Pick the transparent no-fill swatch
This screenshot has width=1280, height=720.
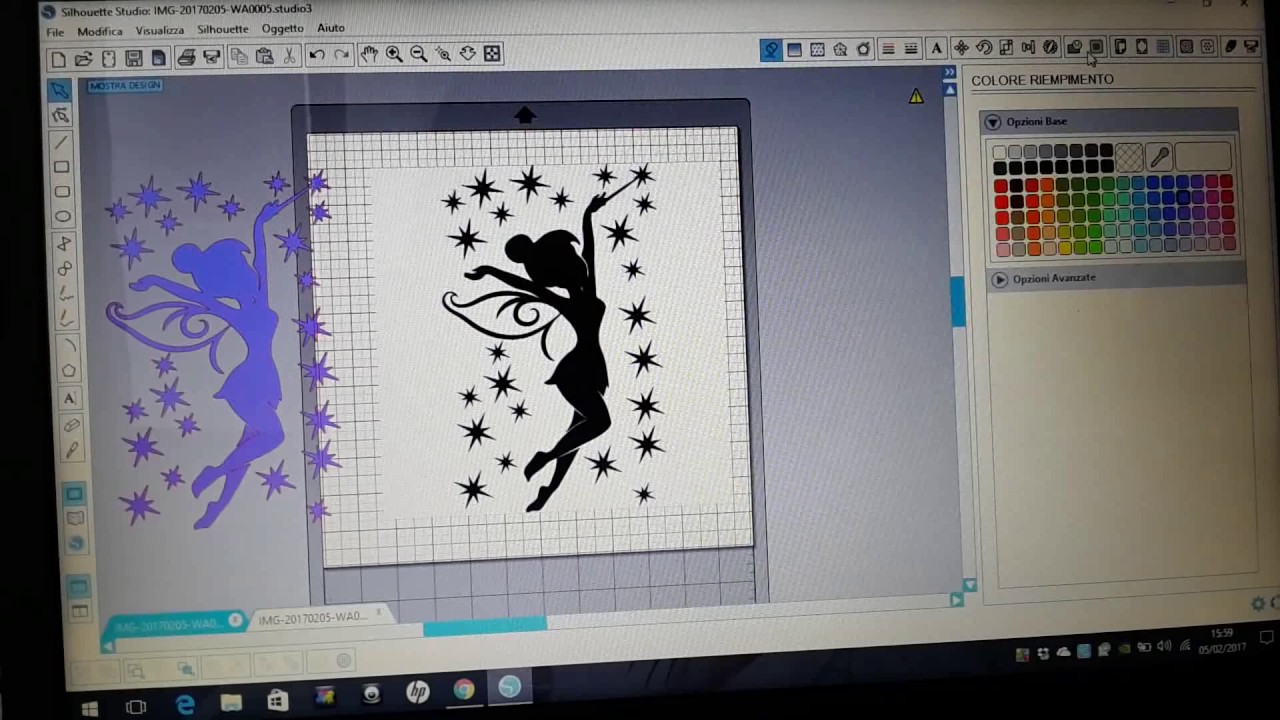pyautogui.click(x=1129, y=156)
